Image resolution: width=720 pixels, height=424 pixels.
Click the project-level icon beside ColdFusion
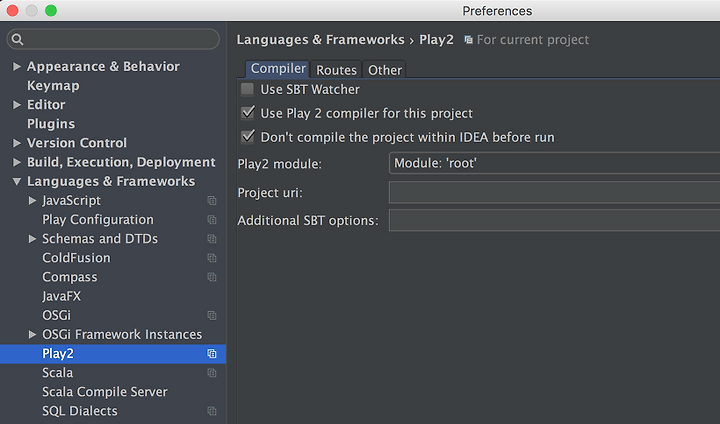[x=212, y=258]
